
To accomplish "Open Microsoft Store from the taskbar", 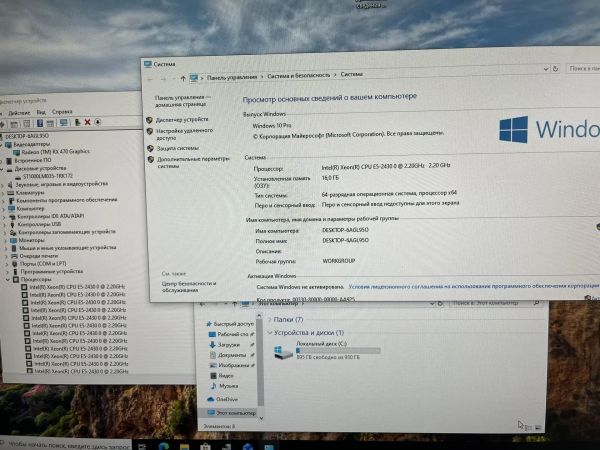I will click(205, 447).
